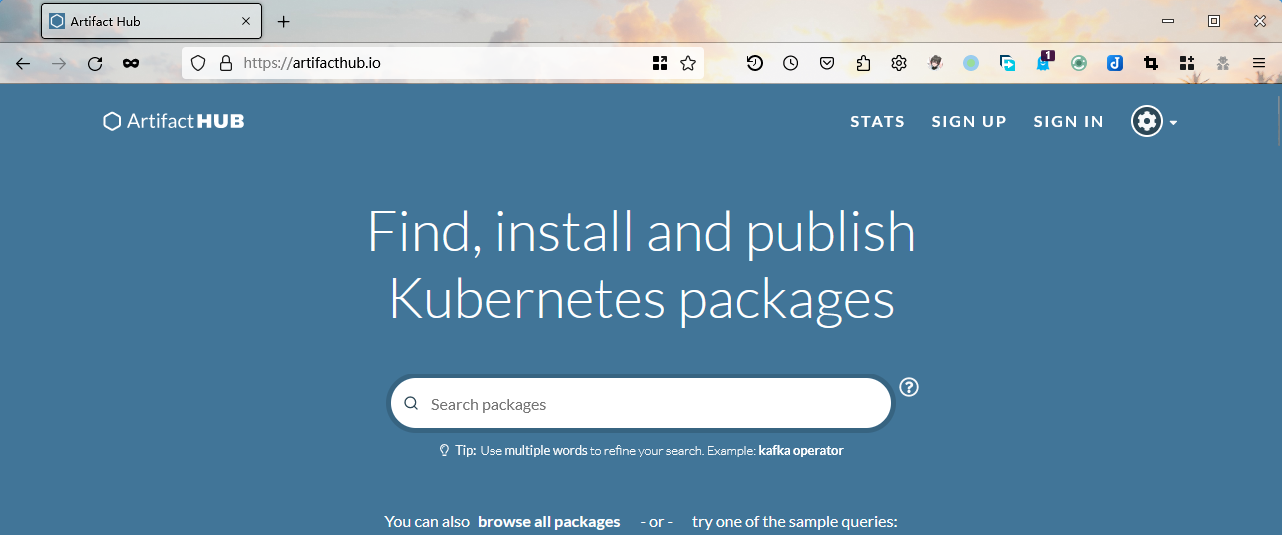Click the Search packages input field
This screenshot has width=1282, height=535.
coord(640,404)
